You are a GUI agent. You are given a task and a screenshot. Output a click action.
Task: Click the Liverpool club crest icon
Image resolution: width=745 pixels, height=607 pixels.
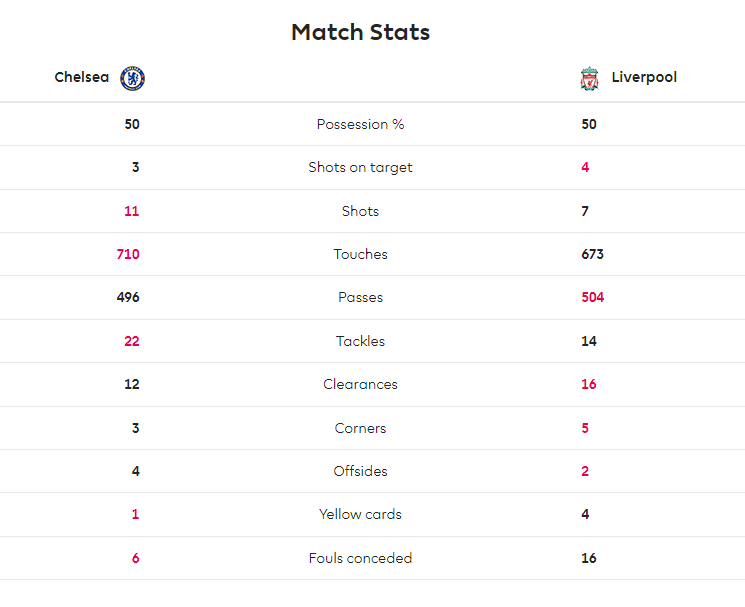tap(589, 78)
